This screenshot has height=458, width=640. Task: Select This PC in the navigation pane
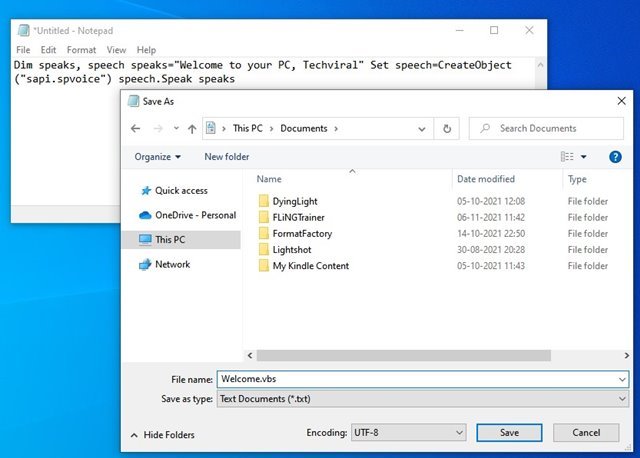click(x=170, y=240)
